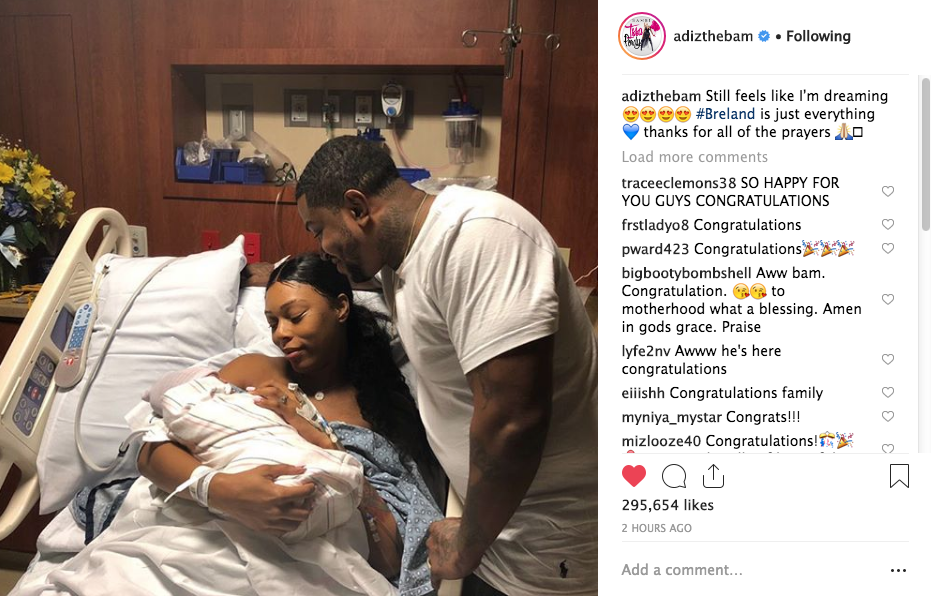Like frstladyo8's Congratulations comment

point(888,224)
